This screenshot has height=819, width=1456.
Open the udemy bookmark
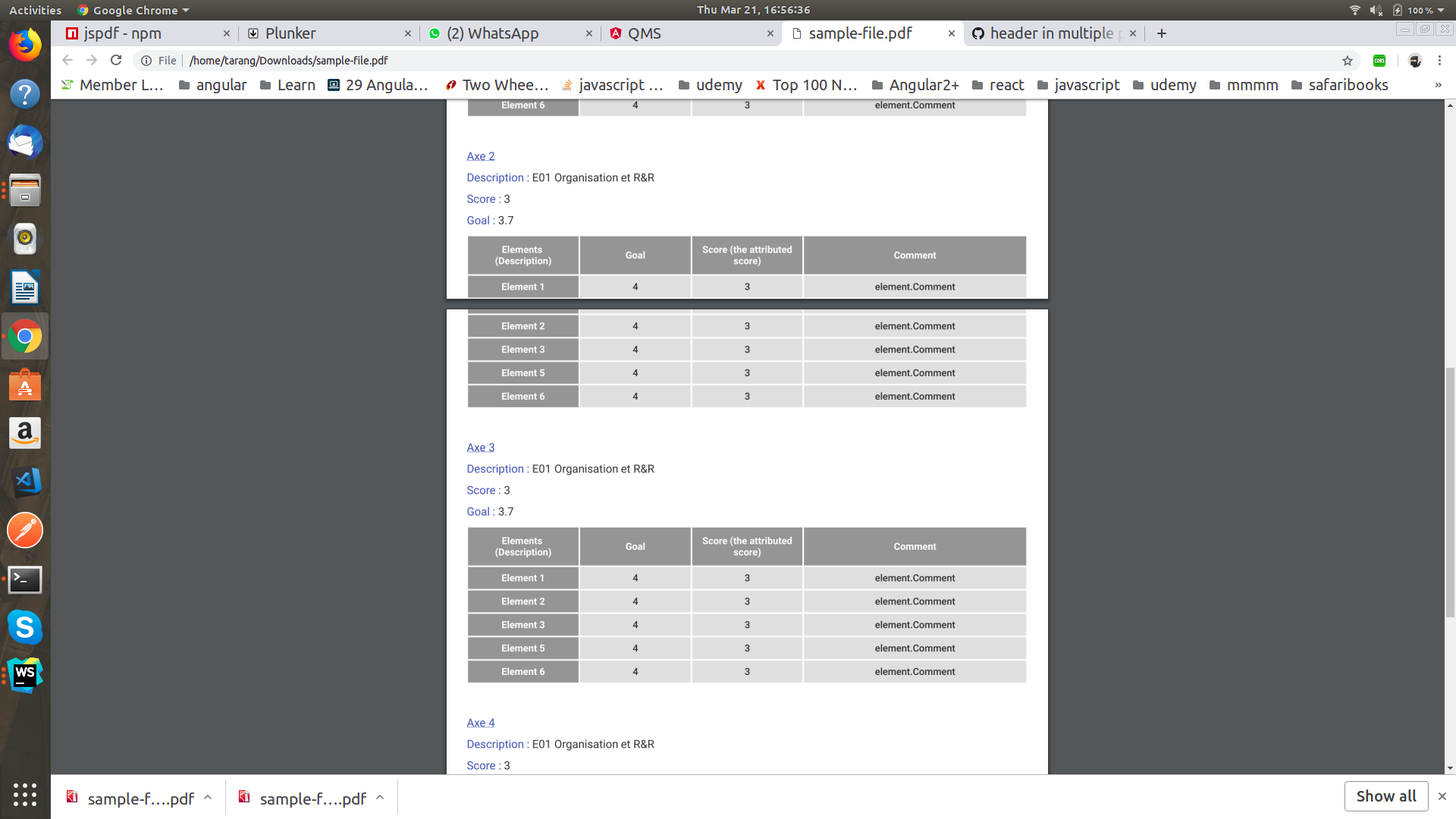click(719, 85)
